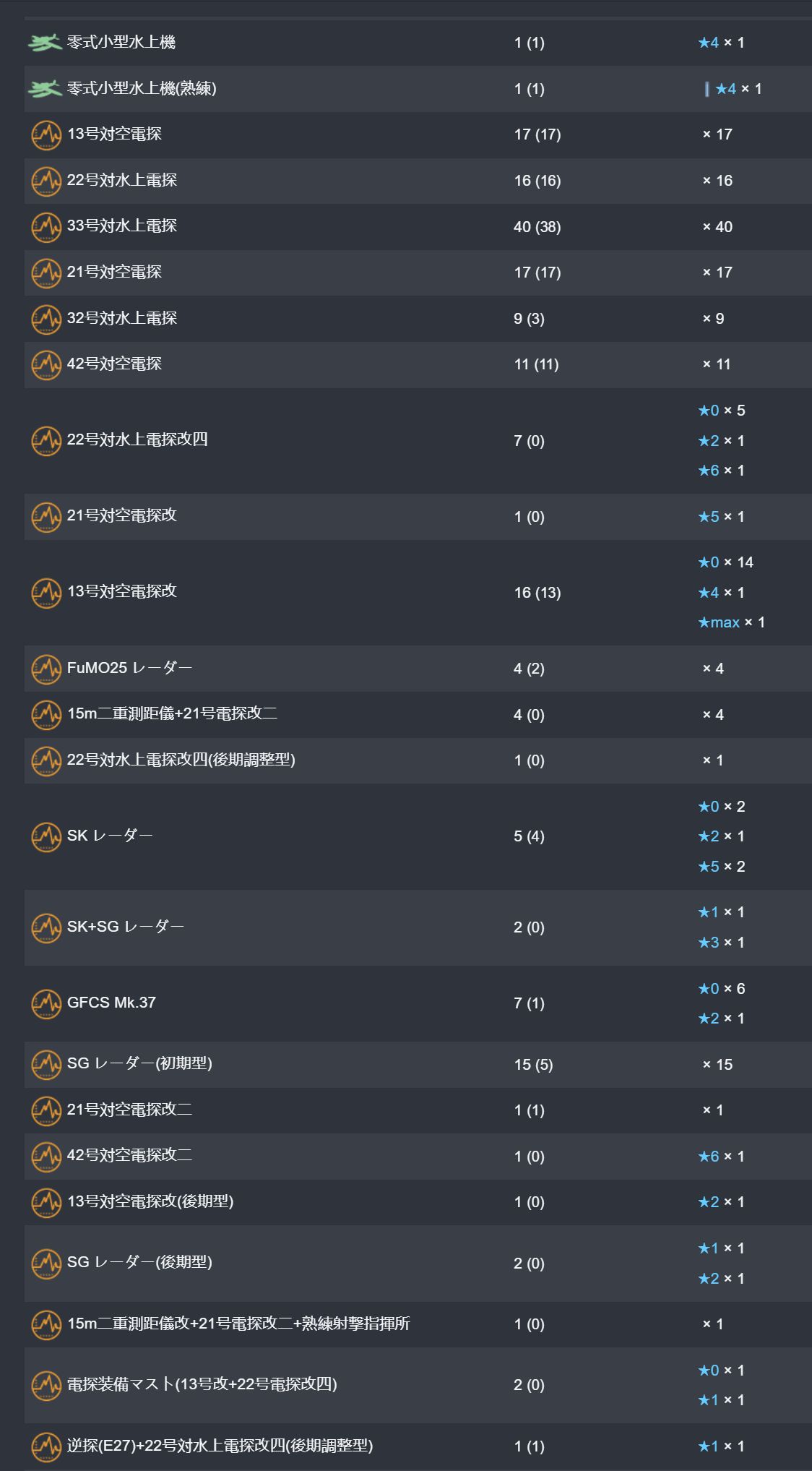The width and height of the screenshot is (812, 1471).
Task: Click the ★5 × 2 entry for SK レーダー
Action: [x=721, y=867]
